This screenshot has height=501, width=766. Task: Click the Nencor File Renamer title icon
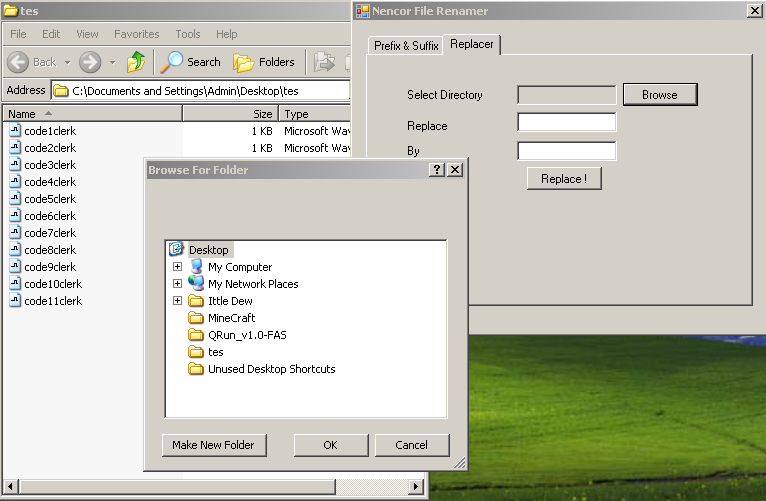coord(362,11)
